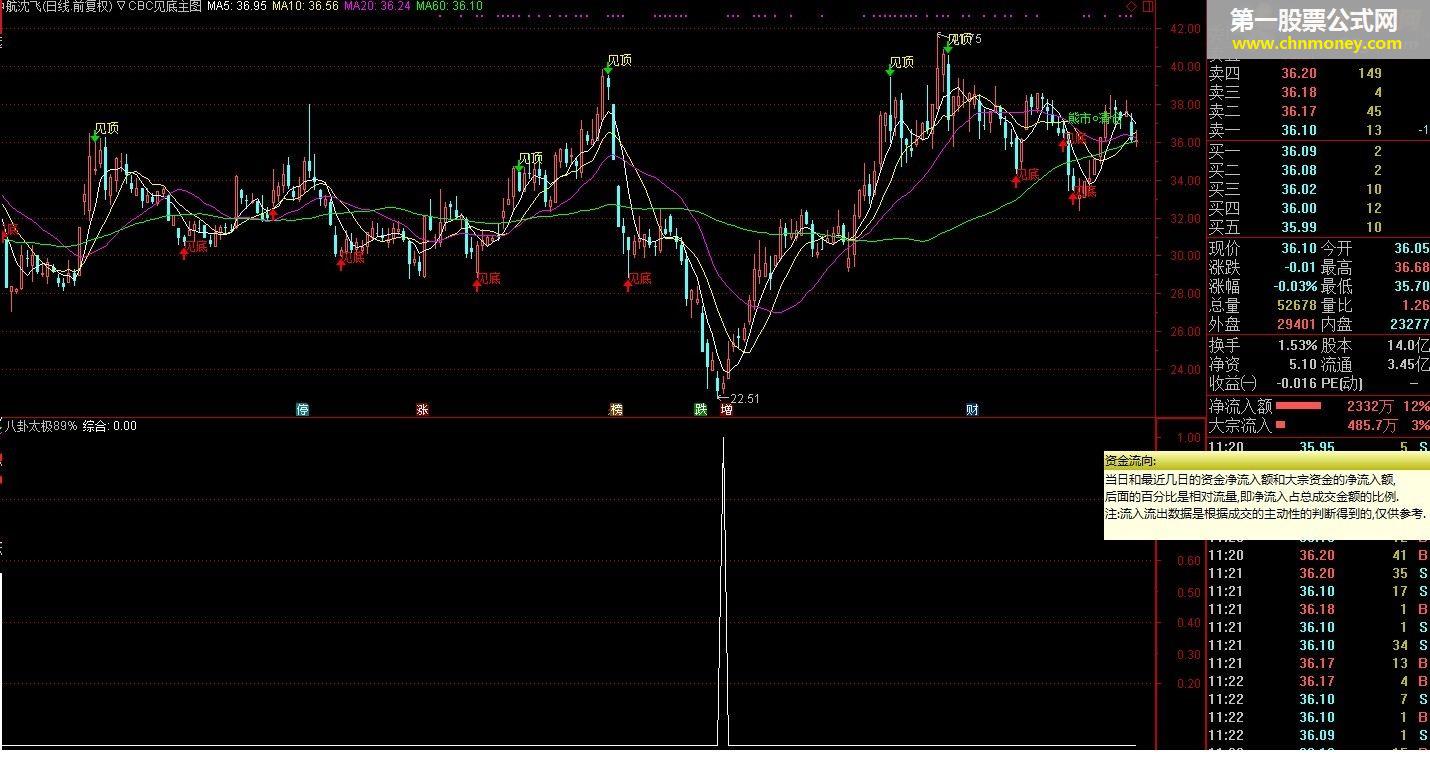Click the white spike peak in the sub-indicator
Viewport: 1430px width, 775px height.
coord(723,439)
